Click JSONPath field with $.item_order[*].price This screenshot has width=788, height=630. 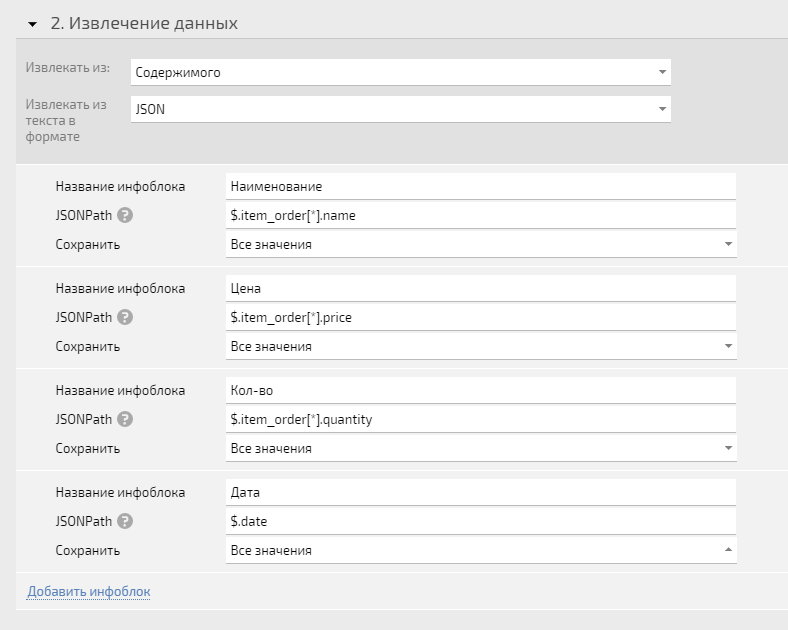(x=481, y=318)
